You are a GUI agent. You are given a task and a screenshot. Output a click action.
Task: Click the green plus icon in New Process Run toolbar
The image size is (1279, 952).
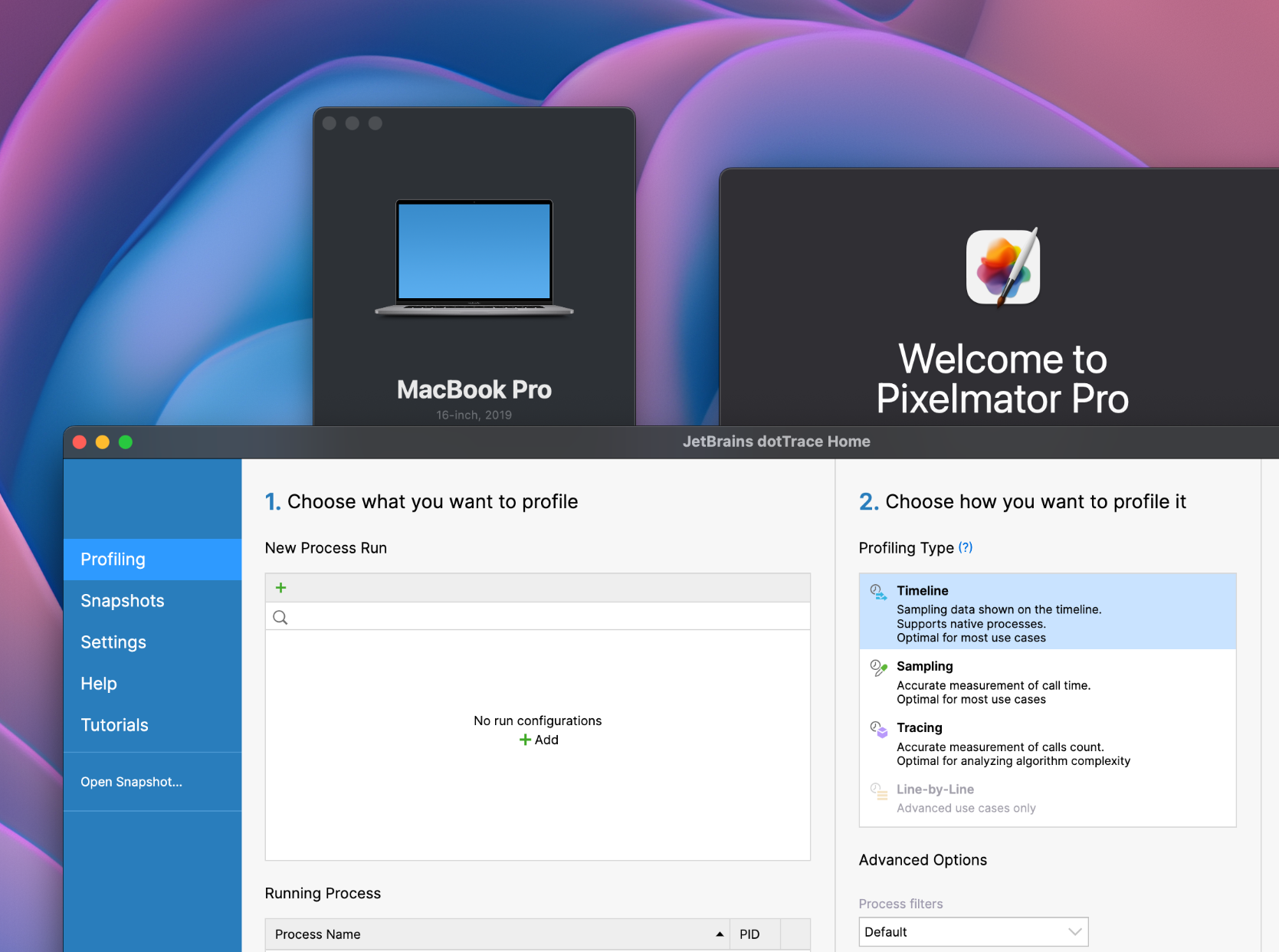click(280, 588)
